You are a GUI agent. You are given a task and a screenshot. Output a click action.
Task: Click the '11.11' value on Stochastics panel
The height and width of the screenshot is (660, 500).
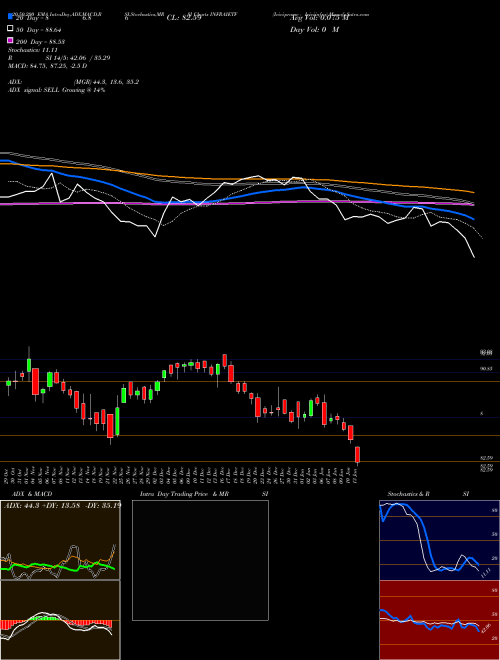pos(486,573)
